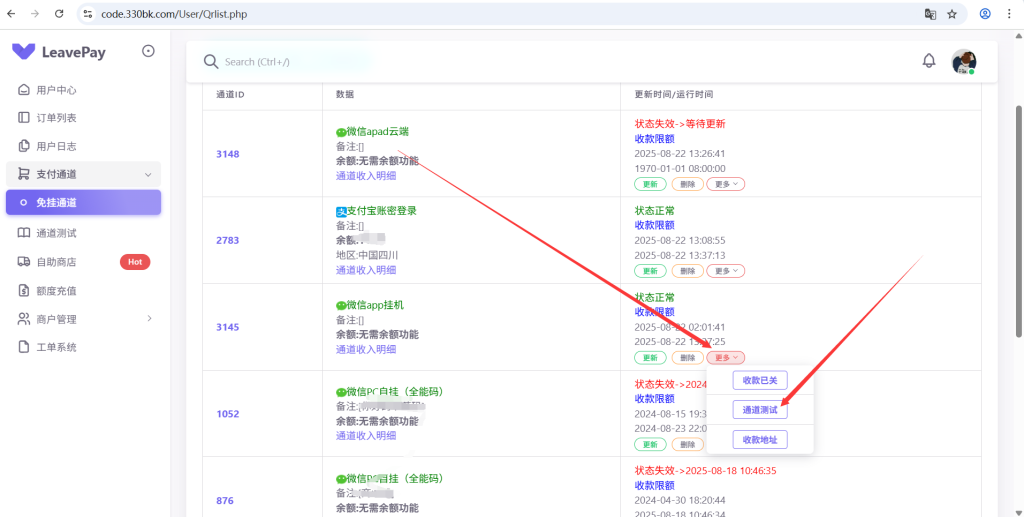Image resolution: width=1024 pixels, height=517 pixels.
Task: Toggle the sidebar pin circle icon
Action: click(148, 51)
